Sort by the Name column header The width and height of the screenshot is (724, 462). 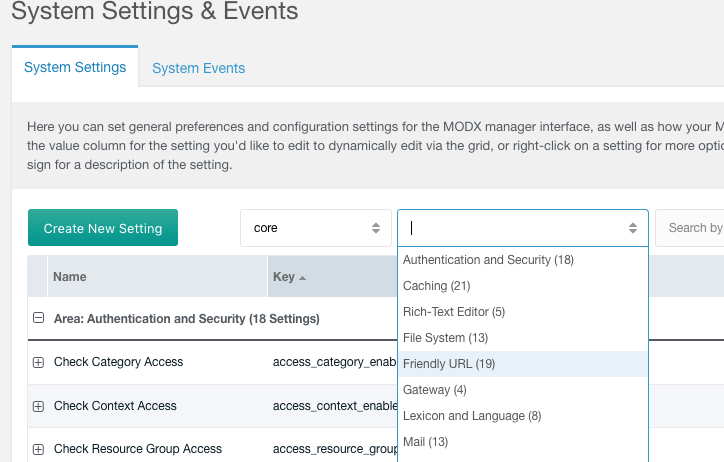157,277
